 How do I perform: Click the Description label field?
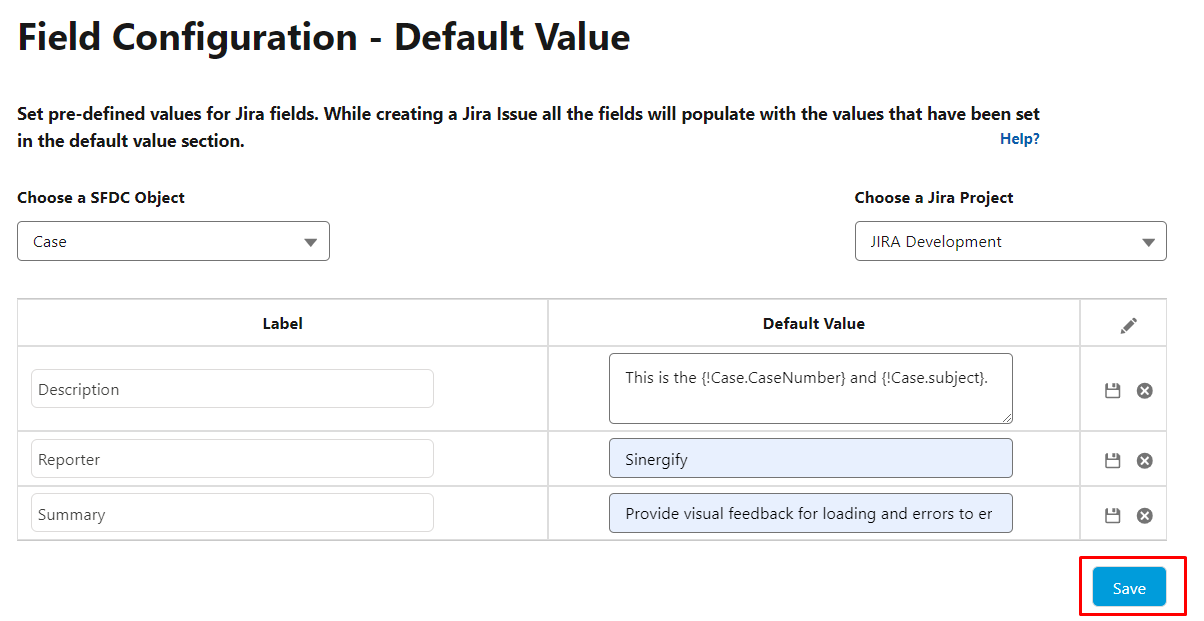coord(232,389)
